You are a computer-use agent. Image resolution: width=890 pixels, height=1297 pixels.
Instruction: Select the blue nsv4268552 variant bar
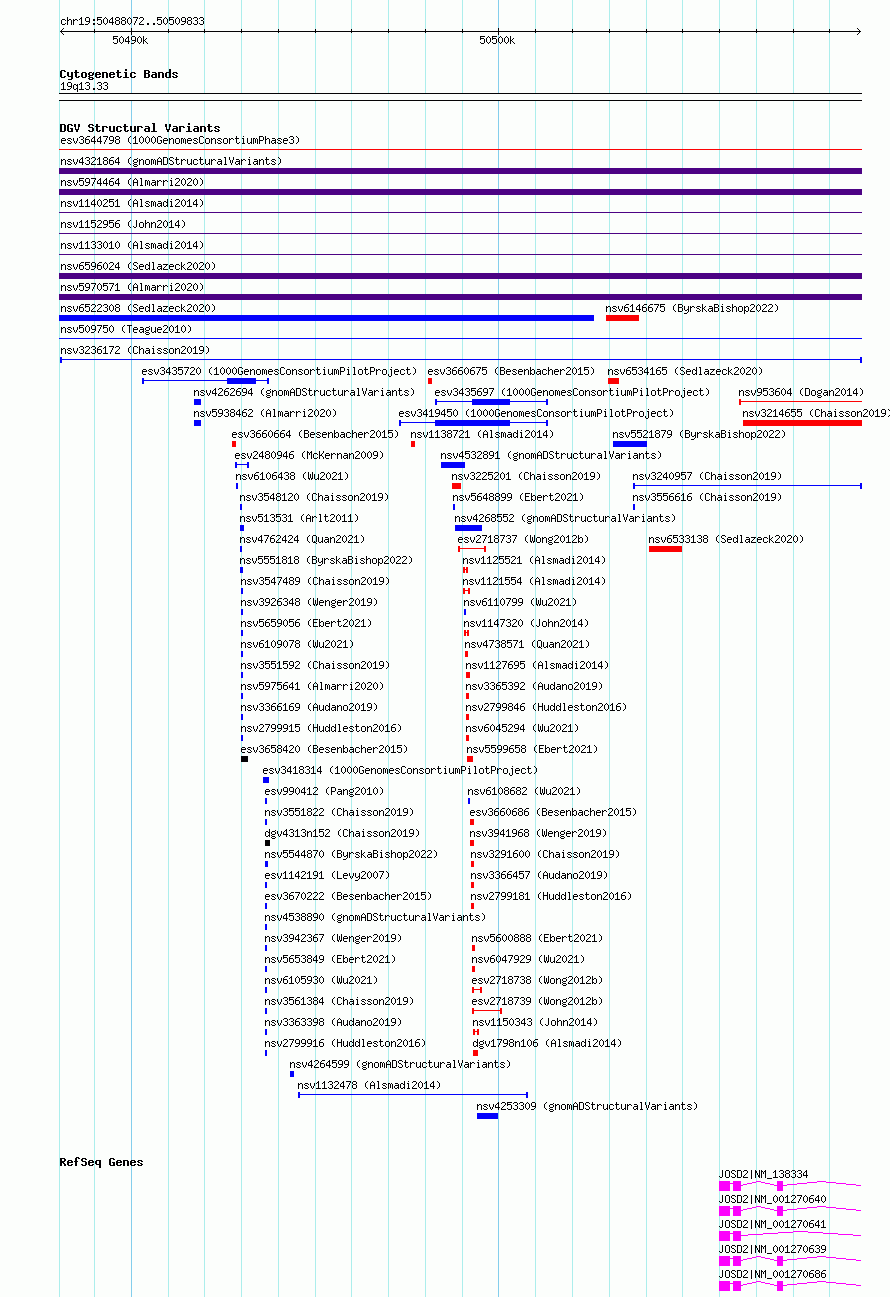pyautogui.click(x=468, y=528)
